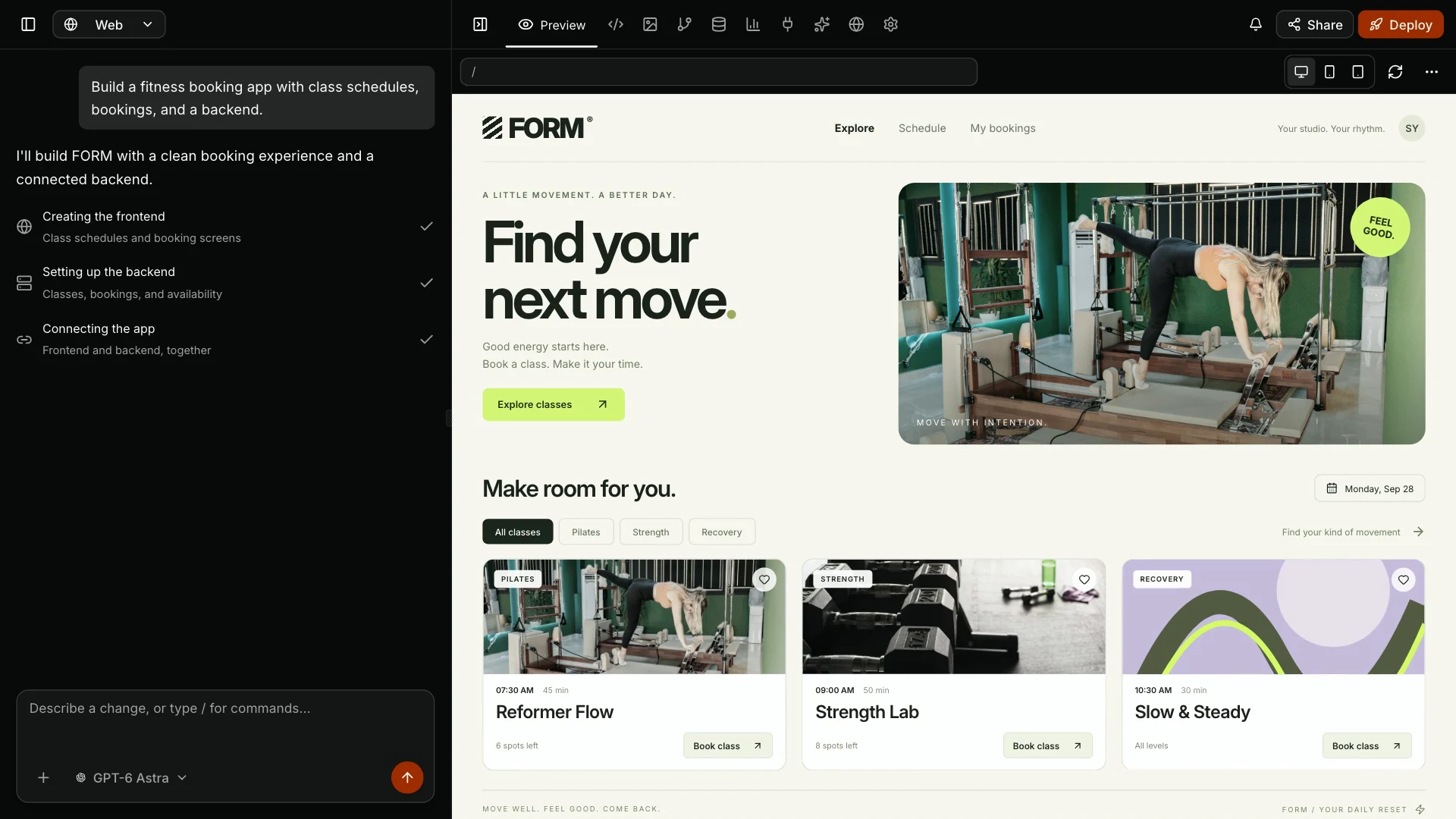Image resolution: width=1456 pixels, height=819 pixels.
Task: Open the domains globe icon in toolbar
Action: (856, 24)
